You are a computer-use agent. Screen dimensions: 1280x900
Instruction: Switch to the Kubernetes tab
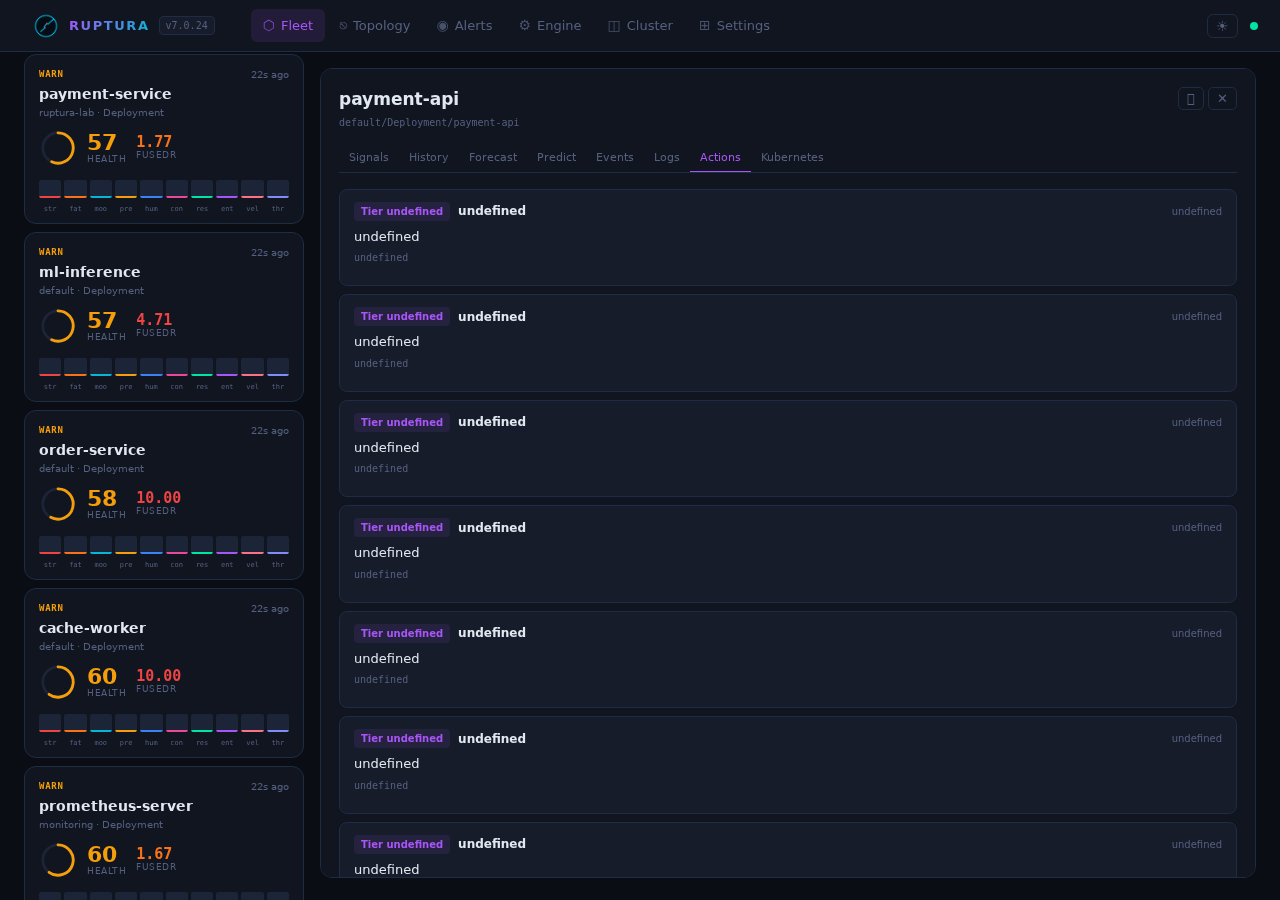[792, 158]
